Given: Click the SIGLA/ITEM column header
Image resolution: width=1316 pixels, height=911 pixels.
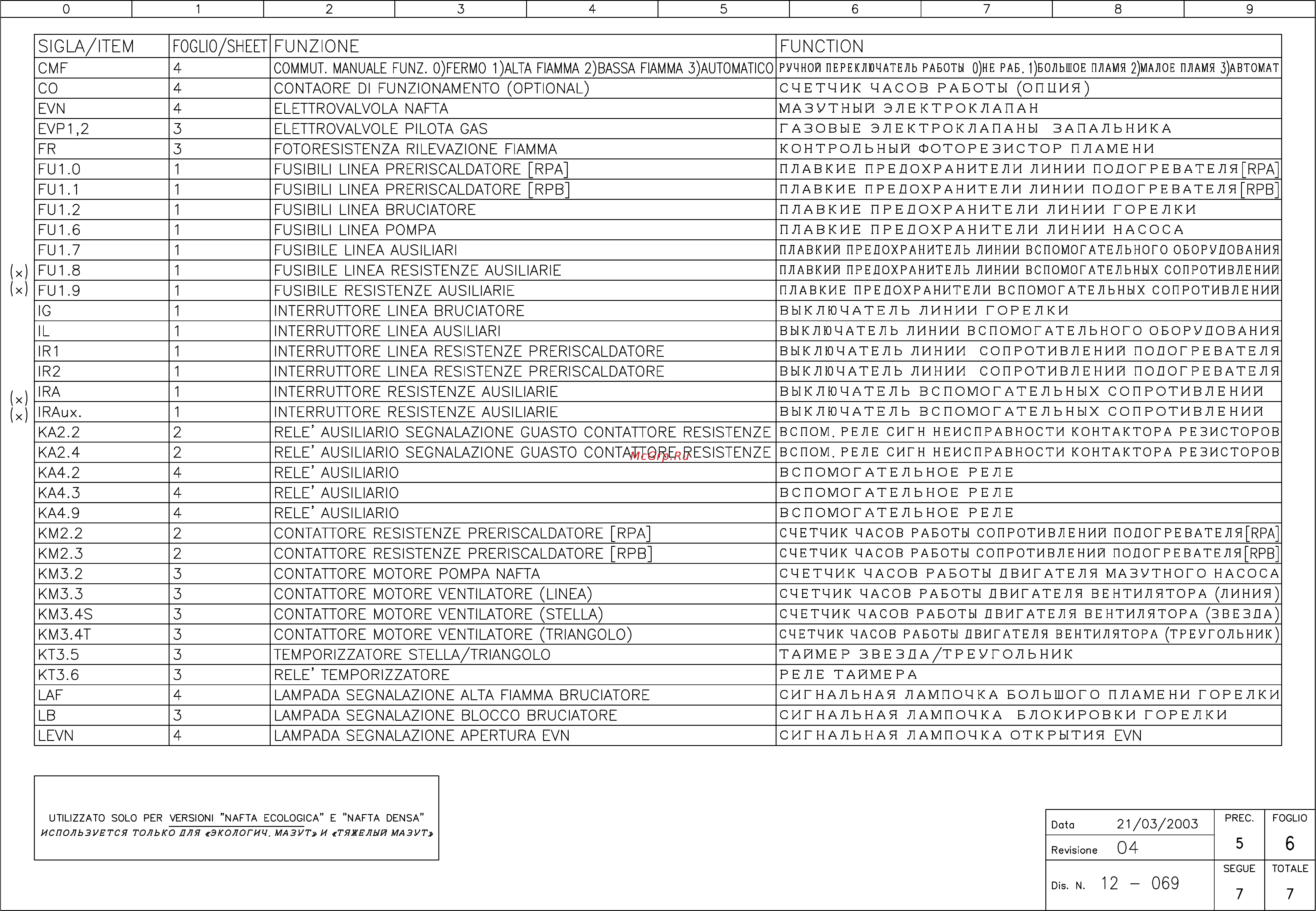Looking at the screenshot, I should pyautogui.click(x=101, y=46).
